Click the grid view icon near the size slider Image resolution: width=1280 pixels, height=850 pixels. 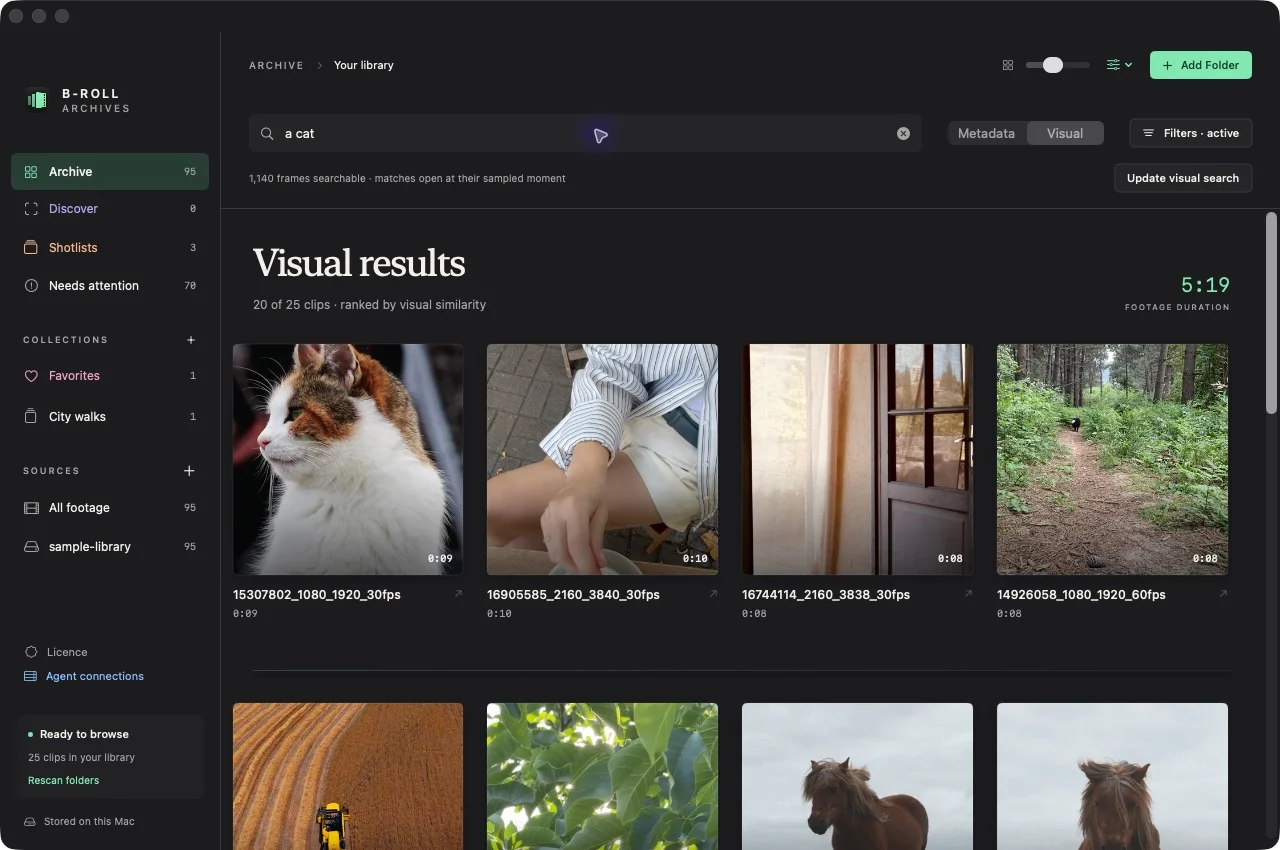[x=1008, y=65]
